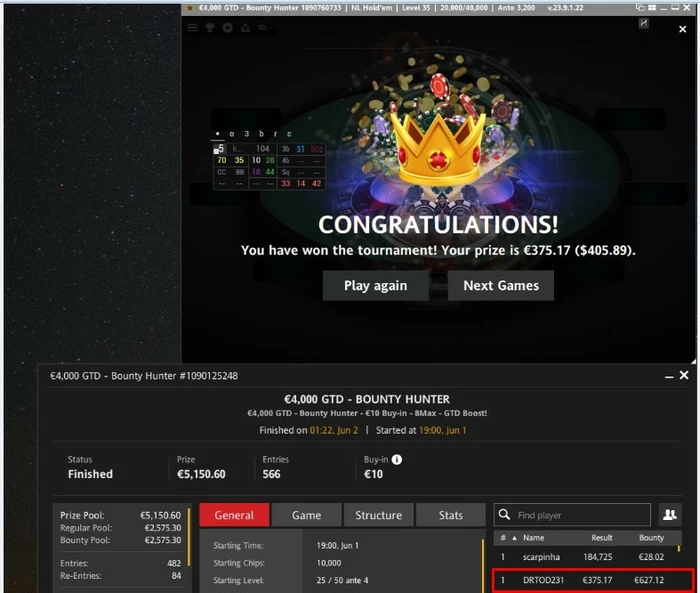
Task: Open the hand replayer play icon
Action: 228,28
